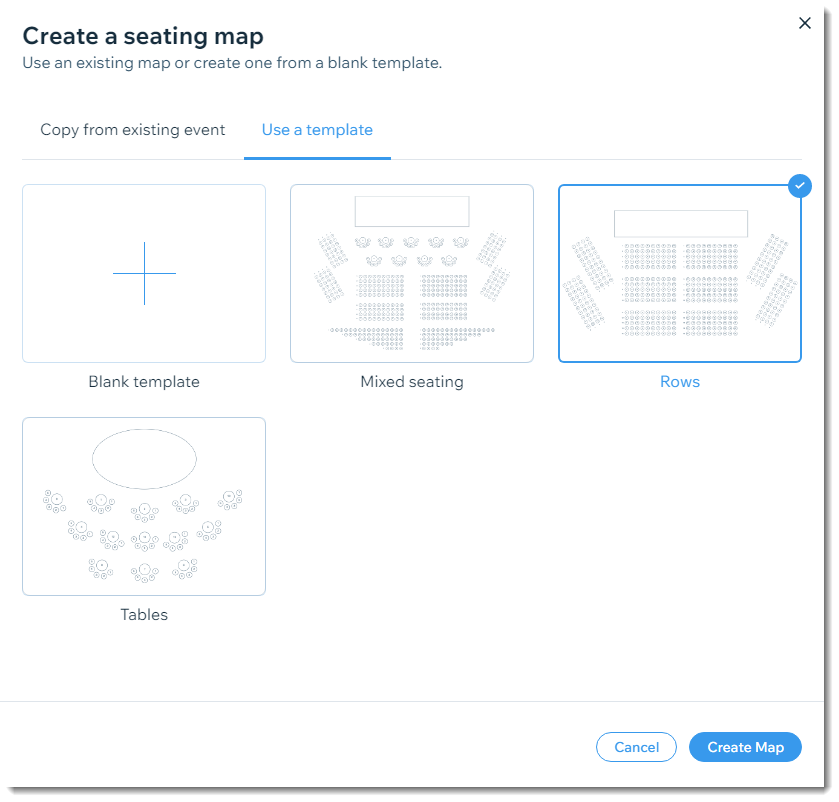Click the Create Map button
This screenshot has width=839, height=802.
745,747
